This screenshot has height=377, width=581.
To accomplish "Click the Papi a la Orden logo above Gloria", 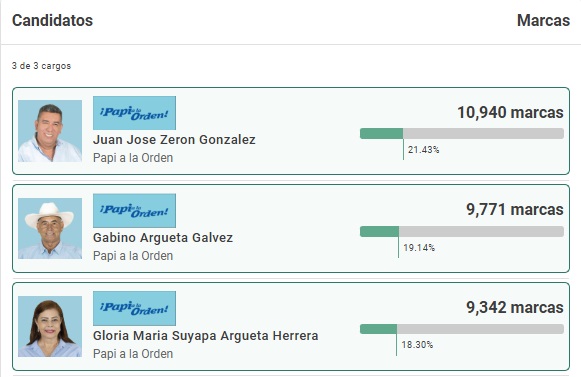I will click(x=135, y=308).
